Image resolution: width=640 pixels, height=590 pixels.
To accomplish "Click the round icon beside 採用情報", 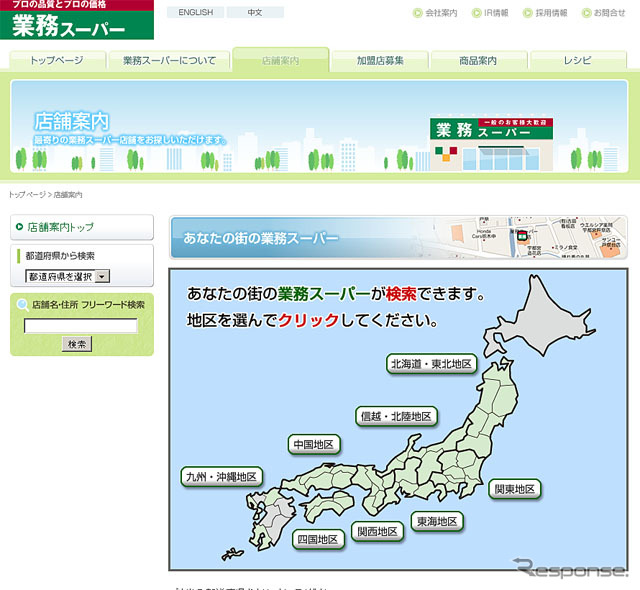I will tap(528, 13).
